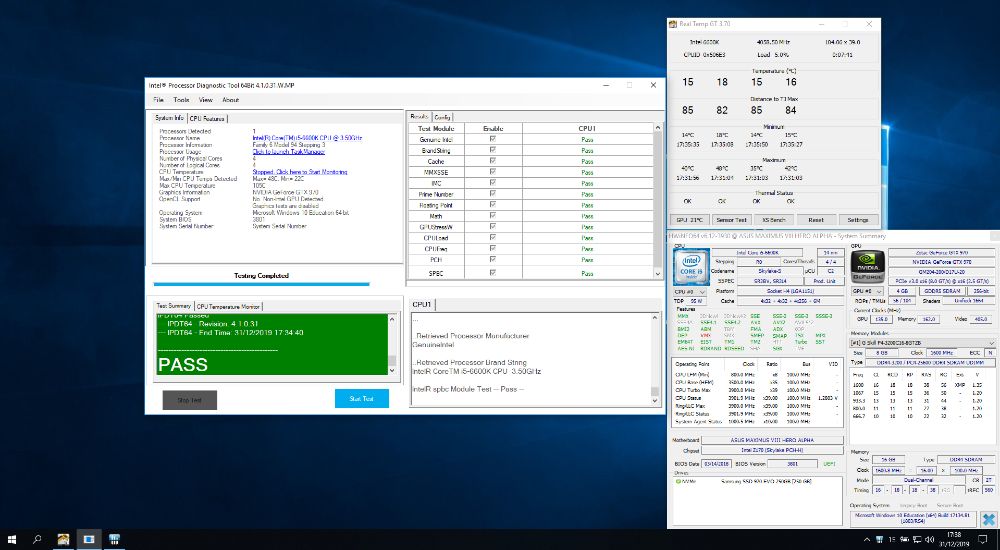Select the System Info tab
The height and width of the screenshot is (550, 1000).
click(x=170, y=117)
